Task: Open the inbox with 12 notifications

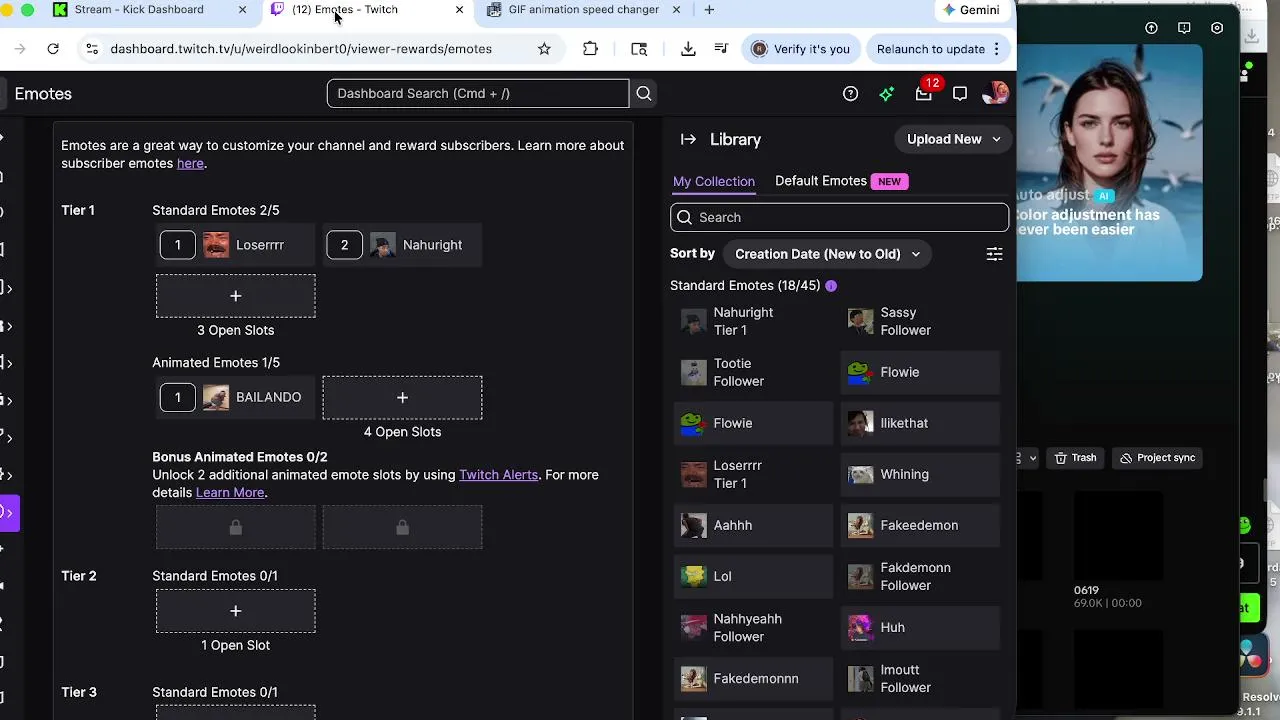Action: (x=924, y=94)
